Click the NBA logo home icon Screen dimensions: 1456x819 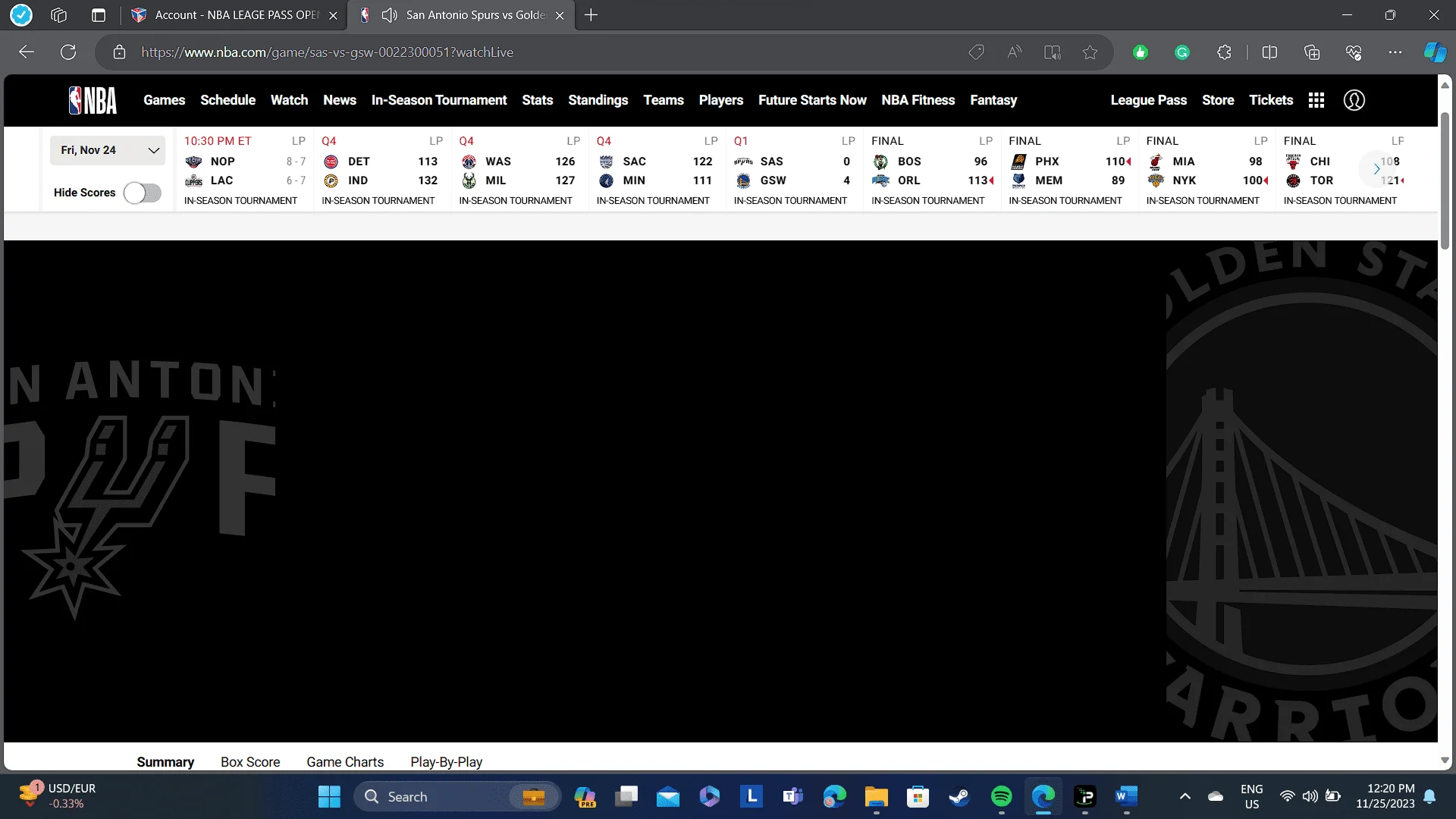tap(93, 100)
